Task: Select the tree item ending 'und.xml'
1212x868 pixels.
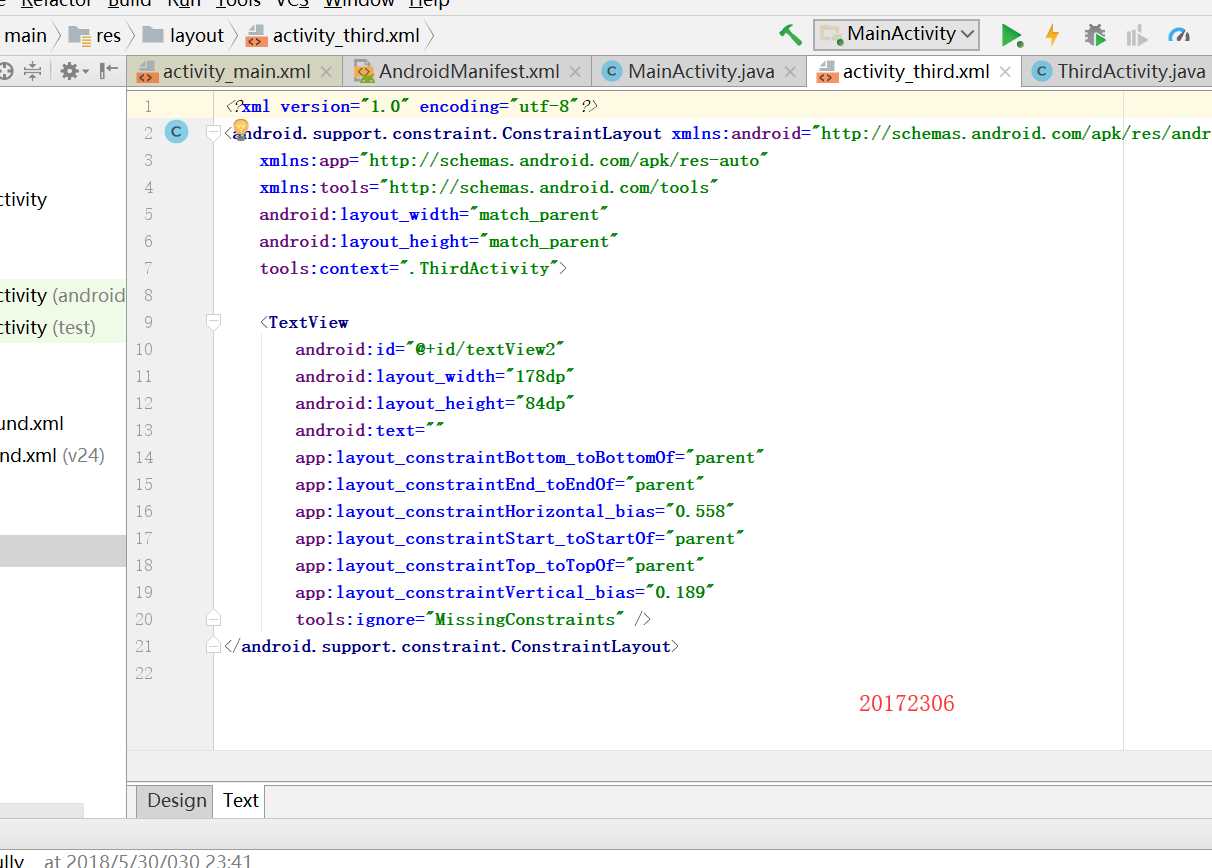Action: [63, 423]
